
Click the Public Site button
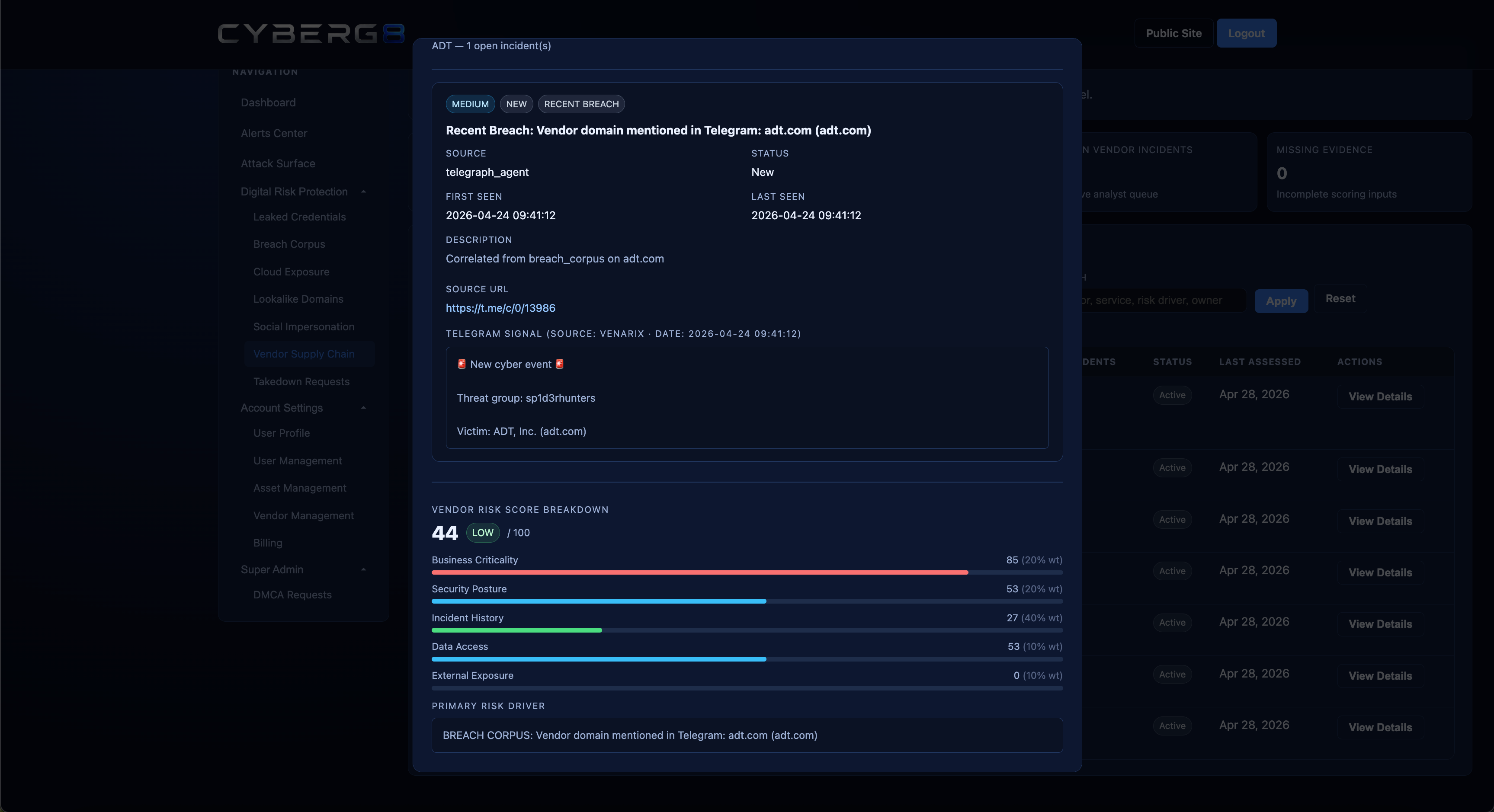(1173, 33)
